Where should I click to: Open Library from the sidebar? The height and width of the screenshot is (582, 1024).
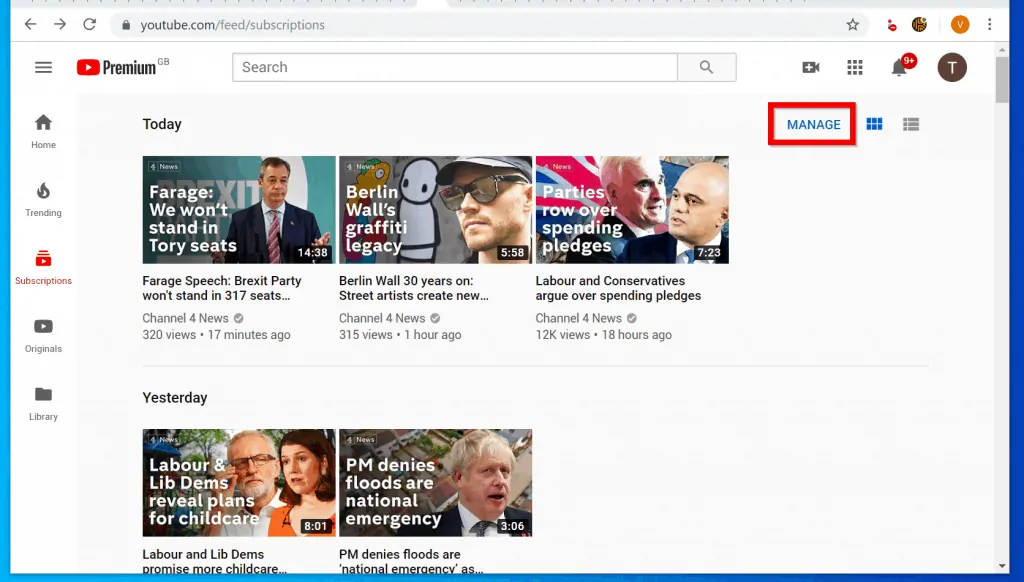coord(42,401)
